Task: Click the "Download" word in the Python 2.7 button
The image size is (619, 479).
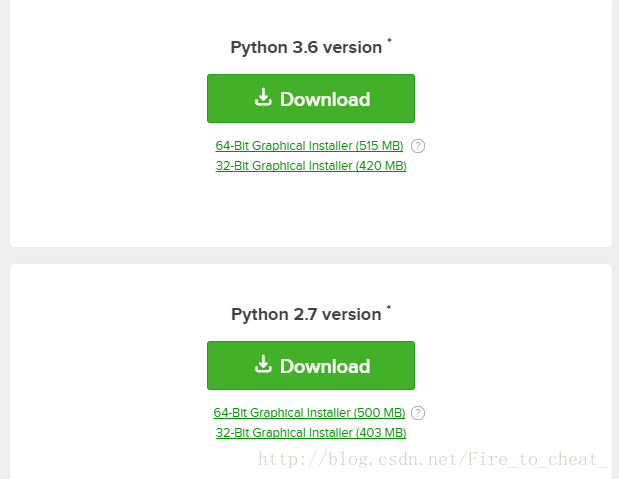Action: coord(325,366)
